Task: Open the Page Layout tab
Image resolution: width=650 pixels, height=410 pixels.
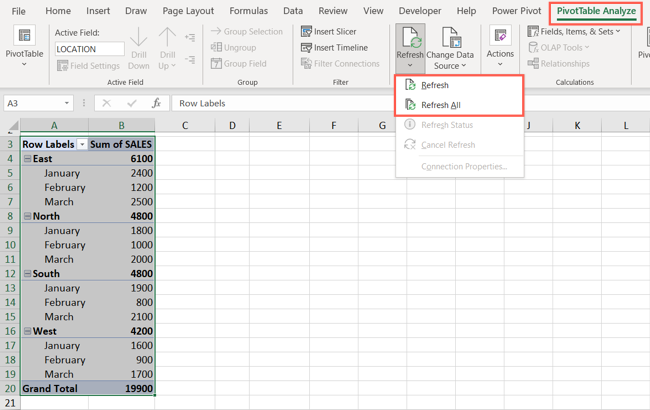Action: point(188,11)
